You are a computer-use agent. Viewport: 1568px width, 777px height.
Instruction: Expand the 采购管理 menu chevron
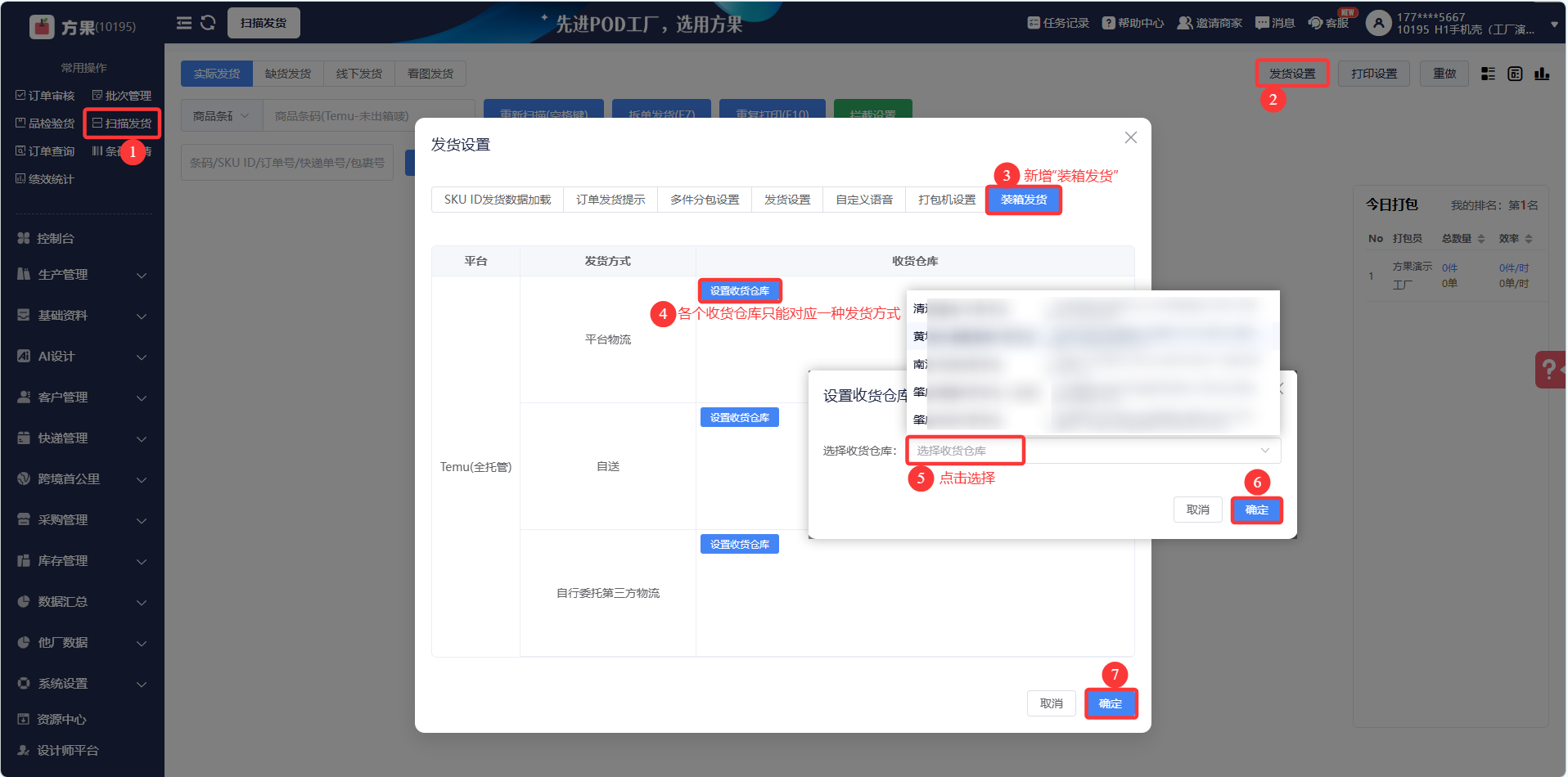point(142,521)
